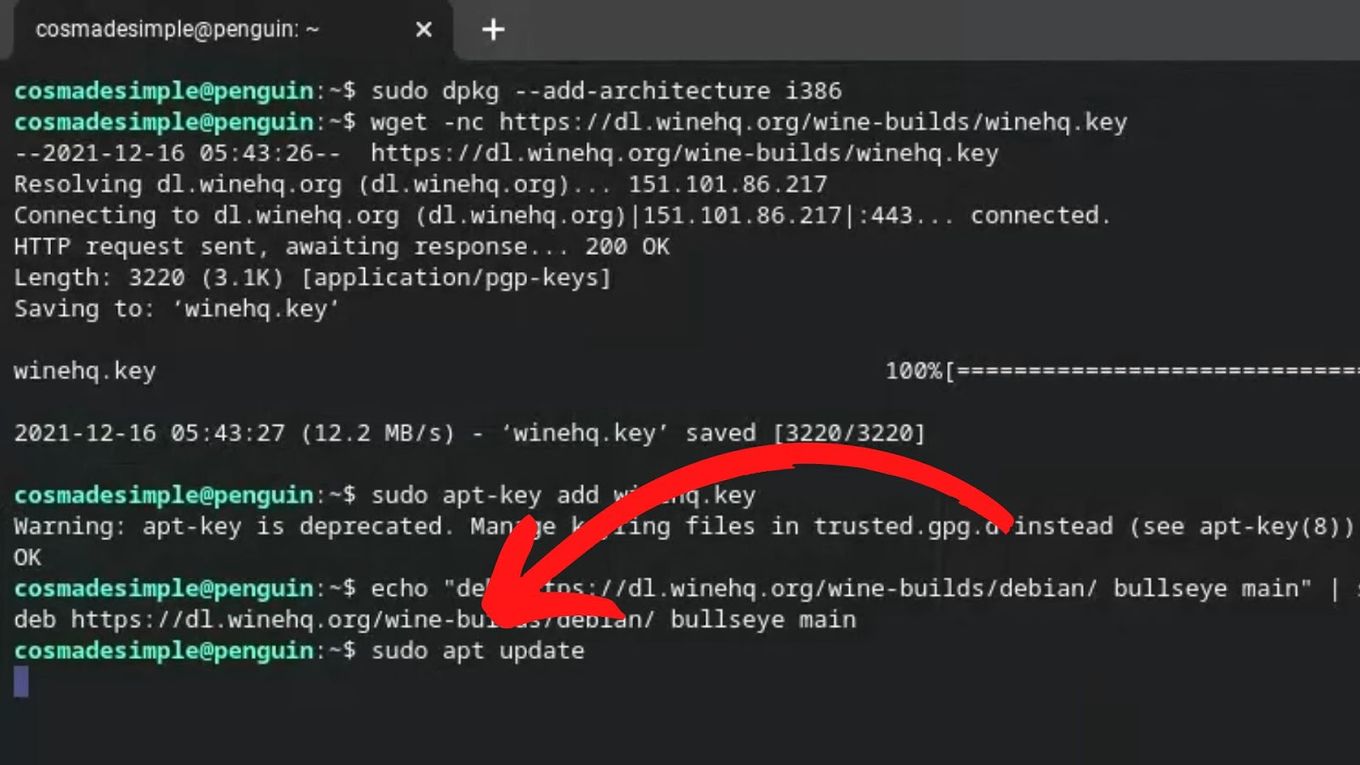The height and width of the screenshot is (765, 1360).
Task: Click the 'sudo apt-key add' command line
Action: coord(385,495)
